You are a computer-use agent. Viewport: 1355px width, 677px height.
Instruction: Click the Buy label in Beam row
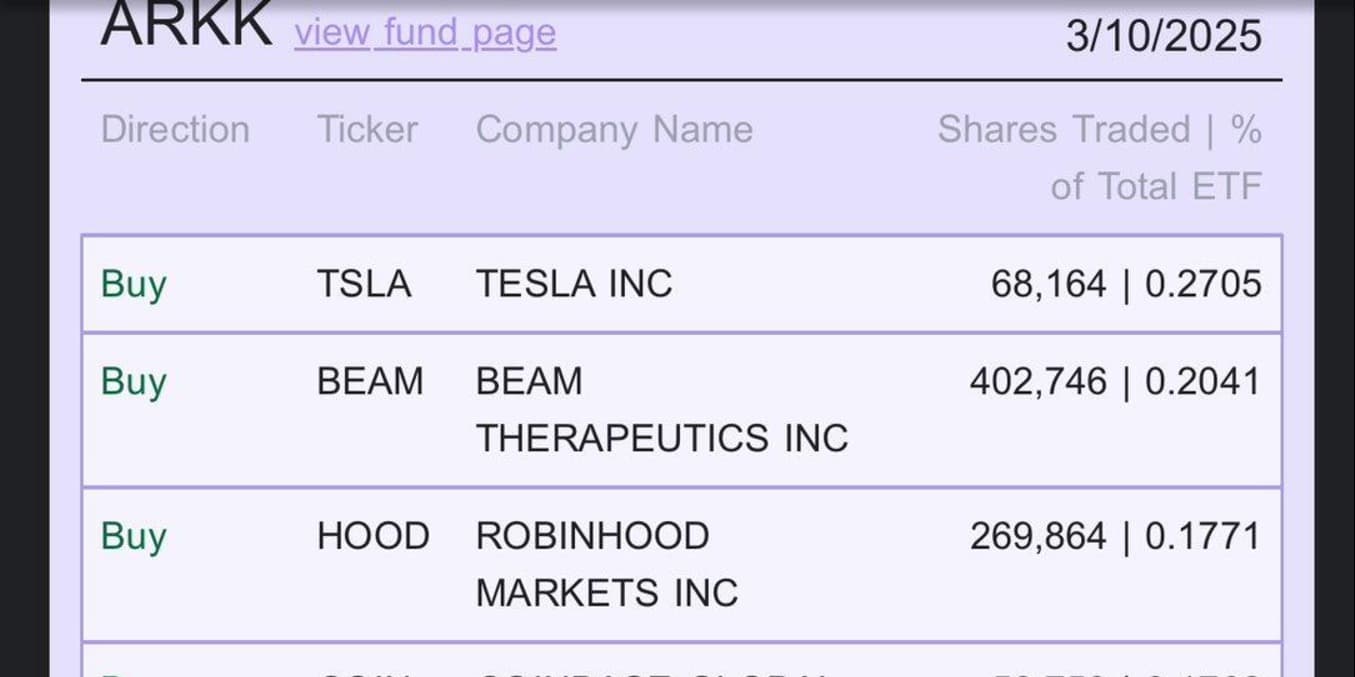tap(133, 383)
